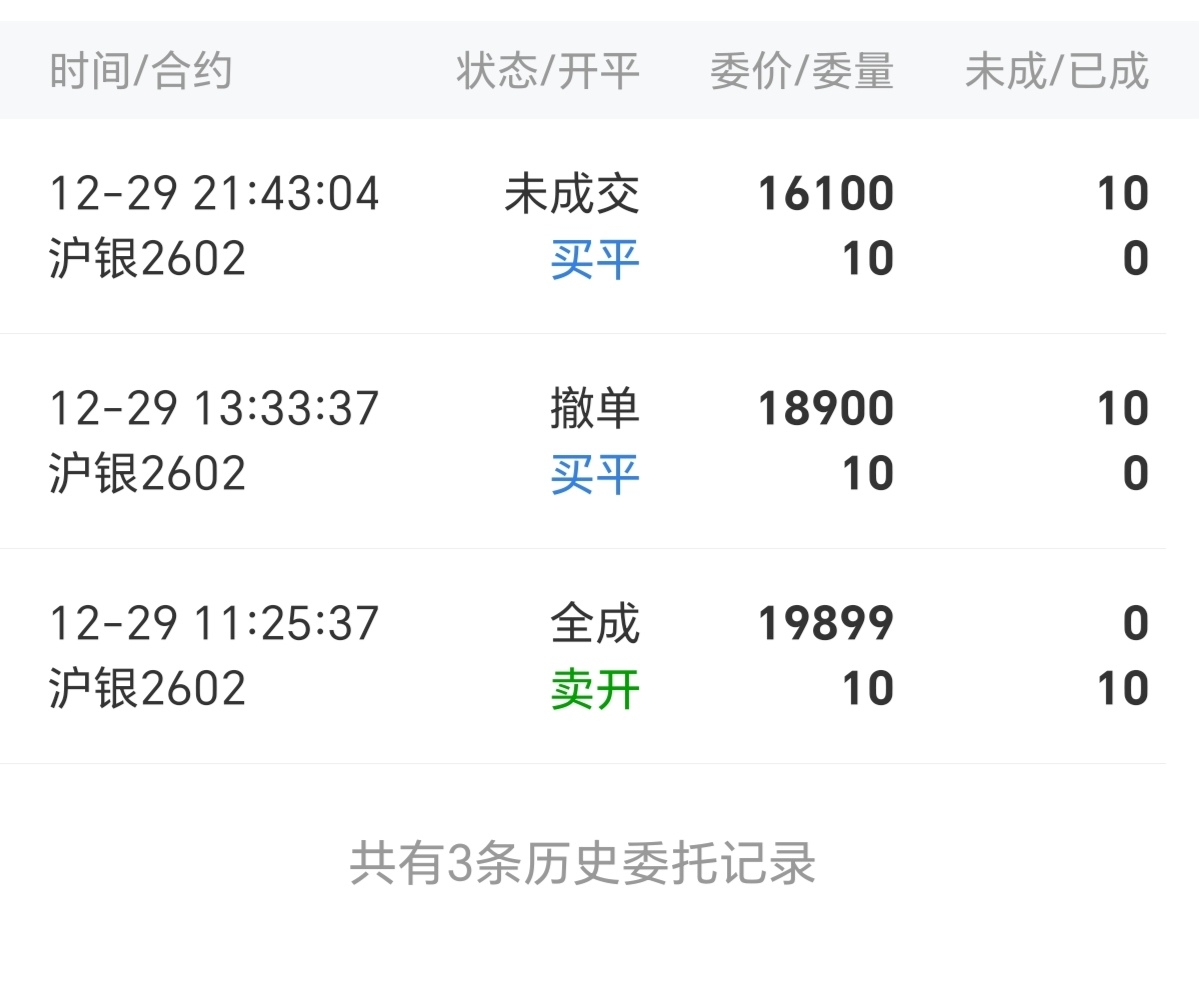Select the 委价/委量 column header

point(801,72)
